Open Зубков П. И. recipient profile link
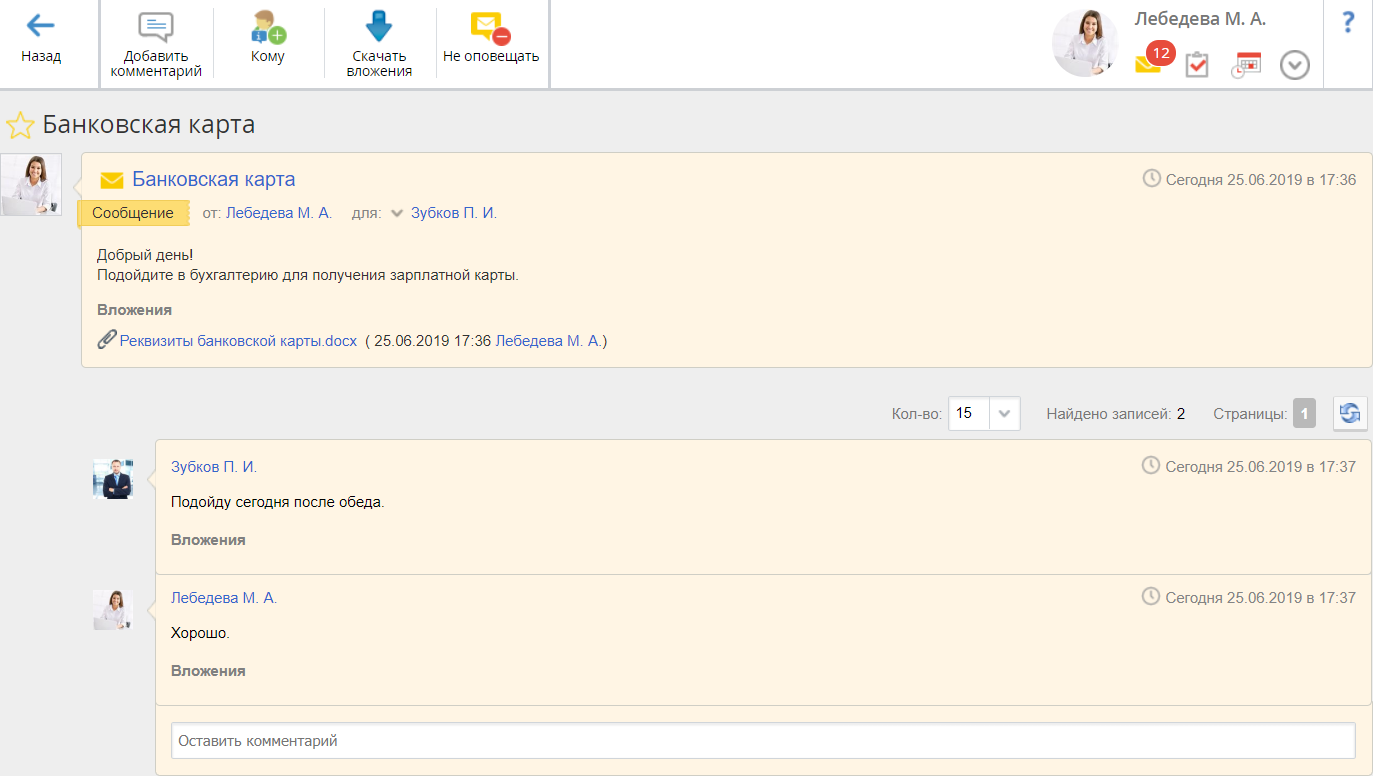This screenshot has width=1373, height=776. pos(453,213)
